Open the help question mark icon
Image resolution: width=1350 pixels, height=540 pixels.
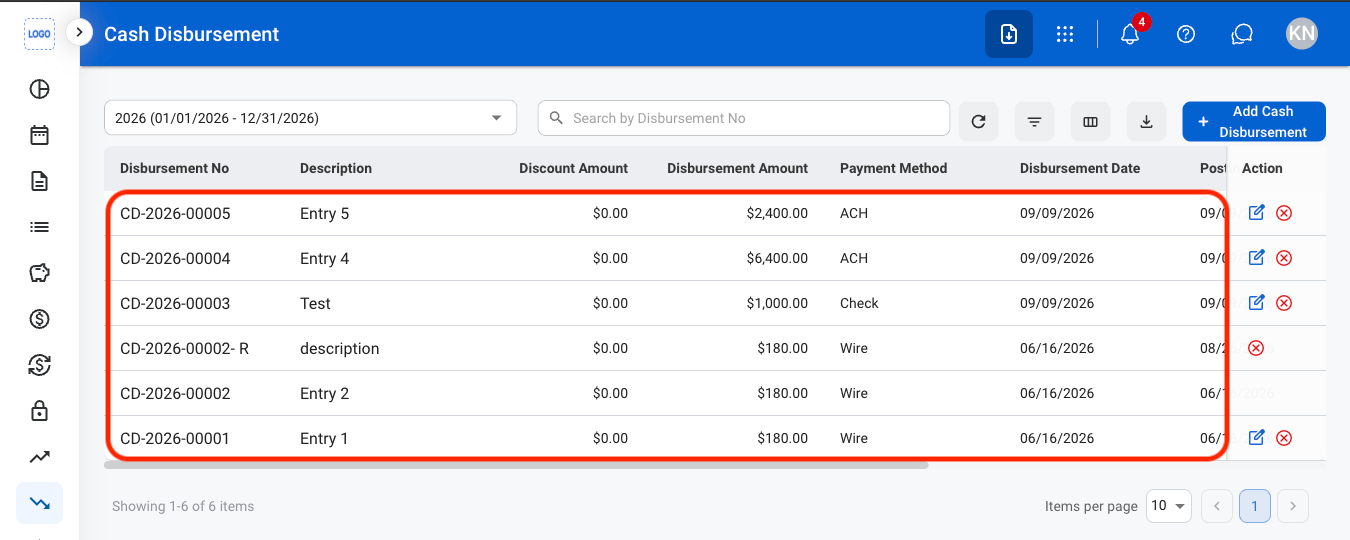(1186, 34)
